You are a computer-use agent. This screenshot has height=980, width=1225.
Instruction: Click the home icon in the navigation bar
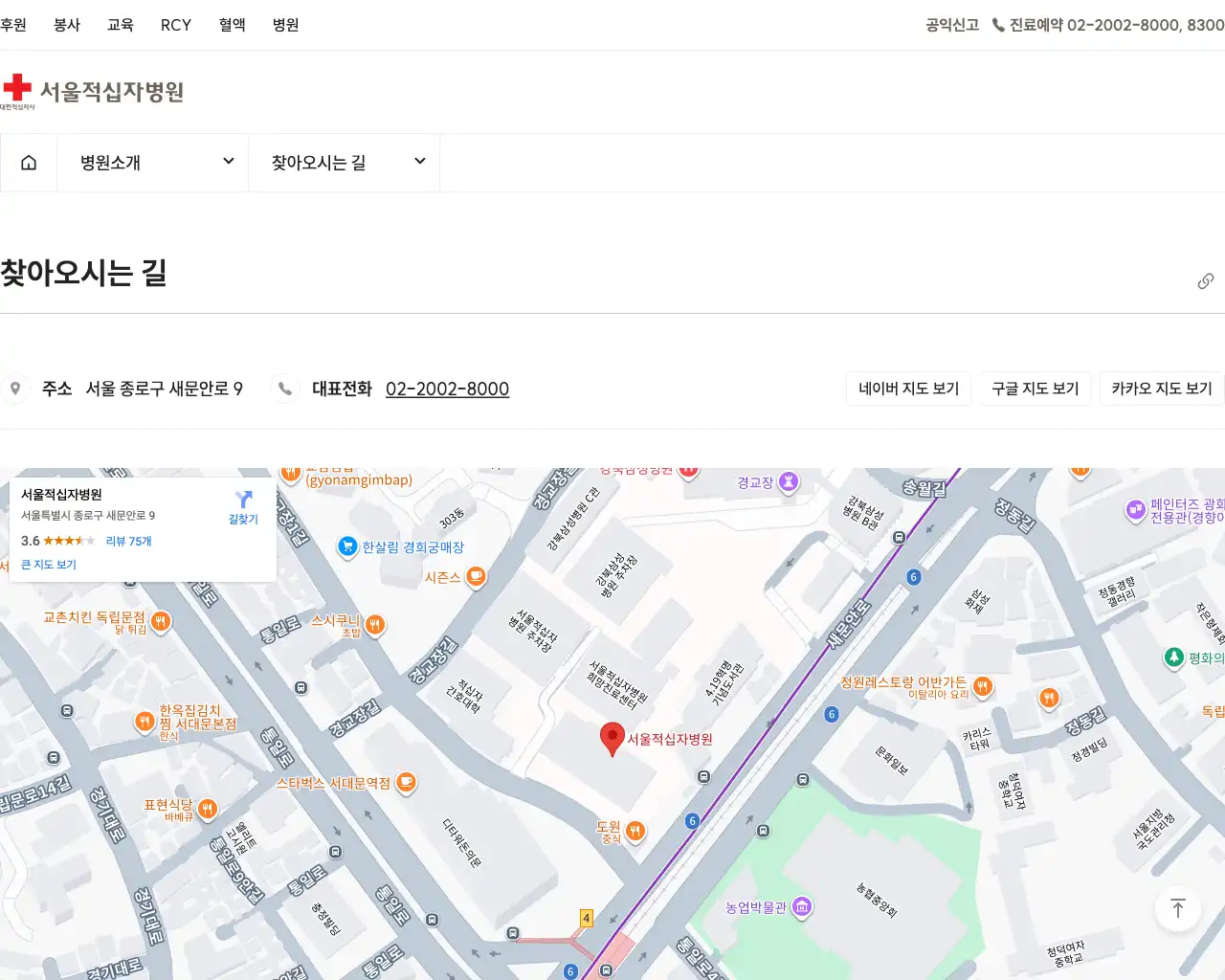29,162
